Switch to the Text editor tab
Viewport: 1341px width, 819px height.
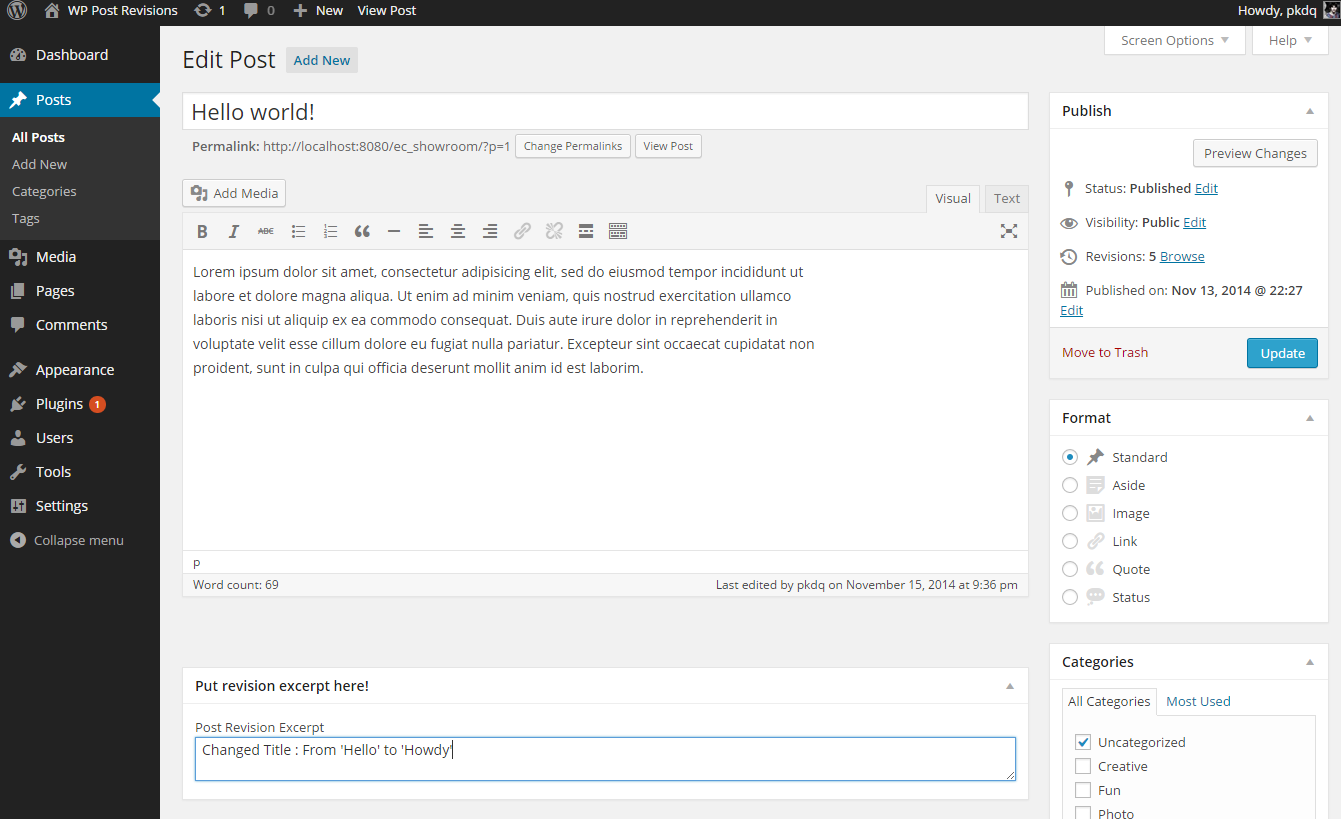(1007, 198)
